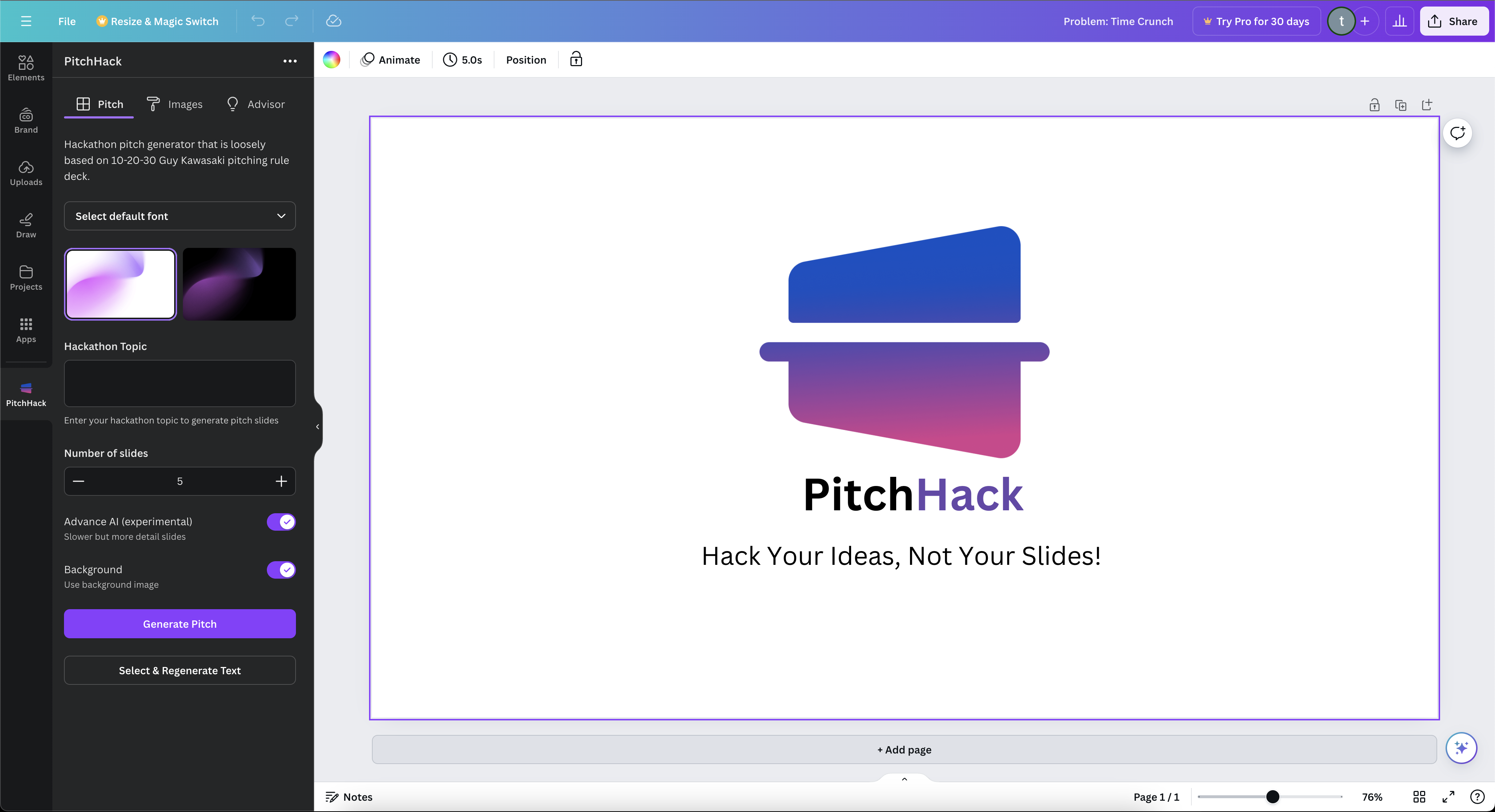Collapse the side panel with chevron
The width and height of the screenshot is (1495, 812).
tap(317, 426)
